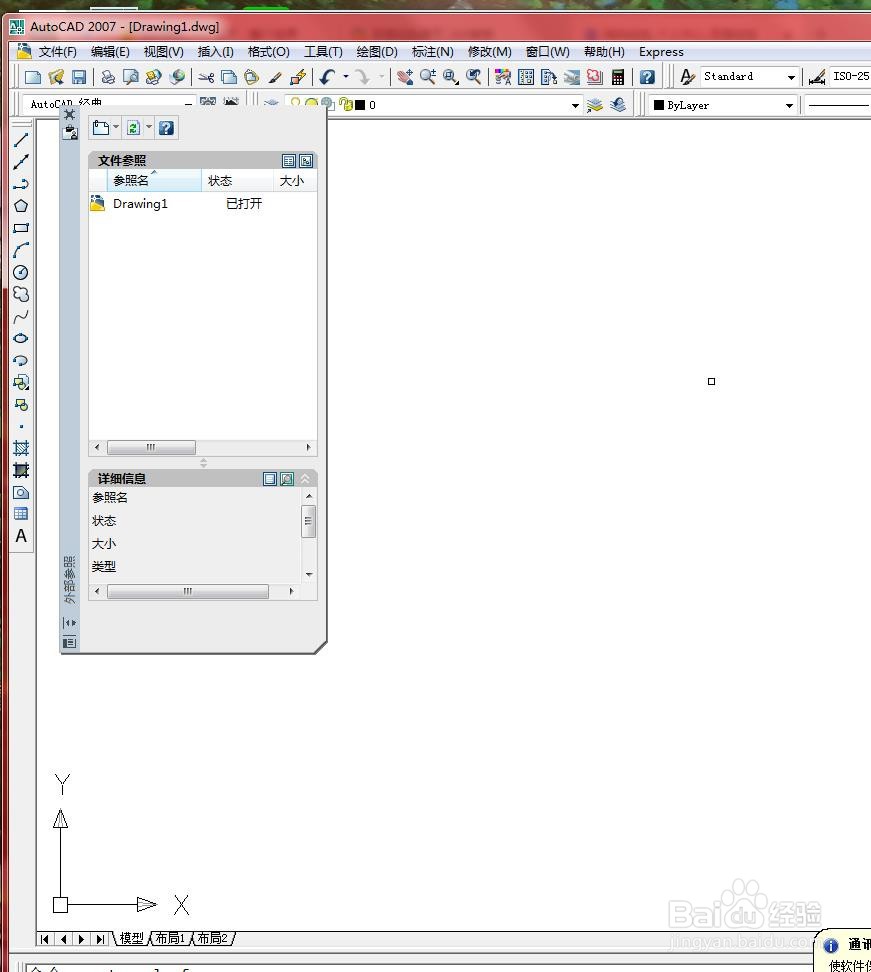Select the Revision Cloud tool
This screenshot has height=972, width=871.
tap(21, 294)
